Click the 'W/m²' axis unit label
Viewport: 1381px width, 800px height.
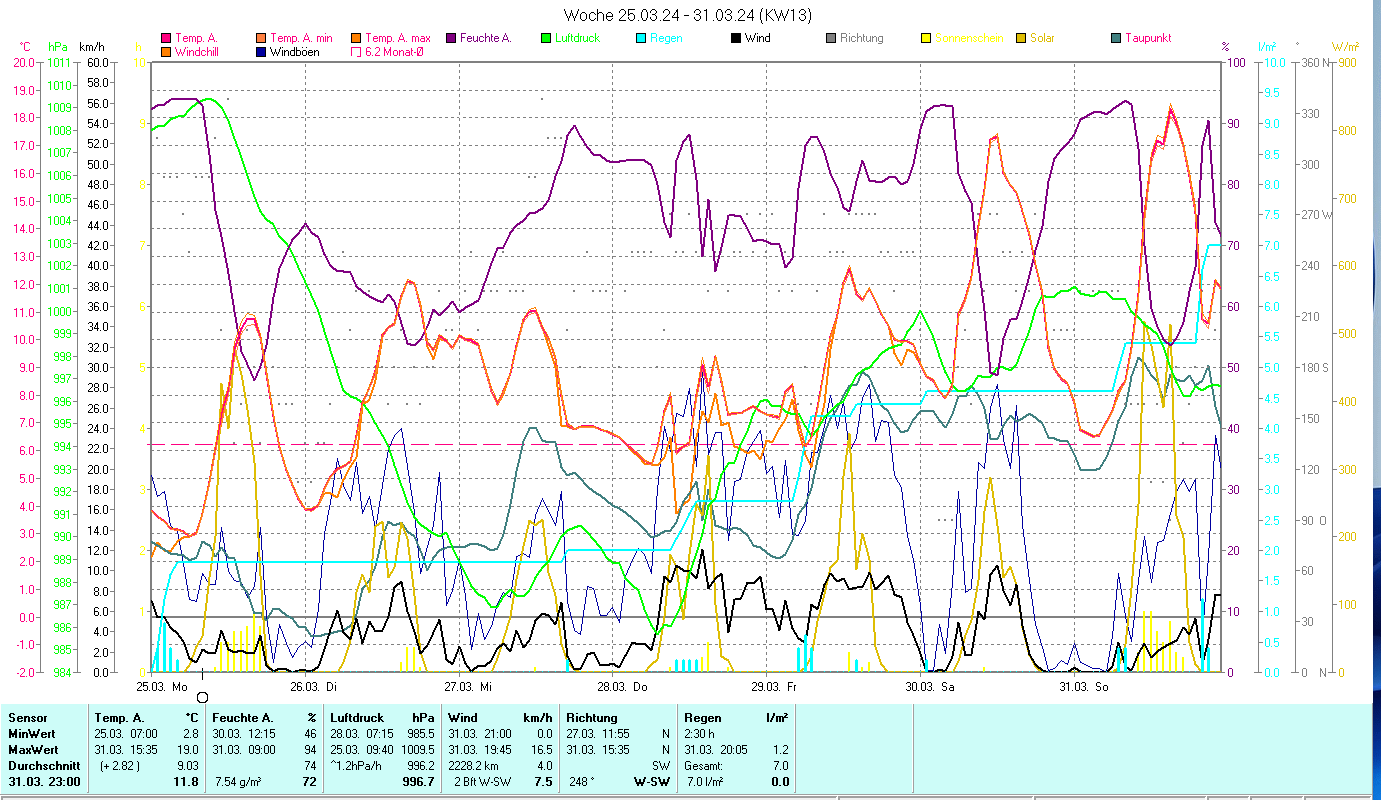[x=1344, y=47]
